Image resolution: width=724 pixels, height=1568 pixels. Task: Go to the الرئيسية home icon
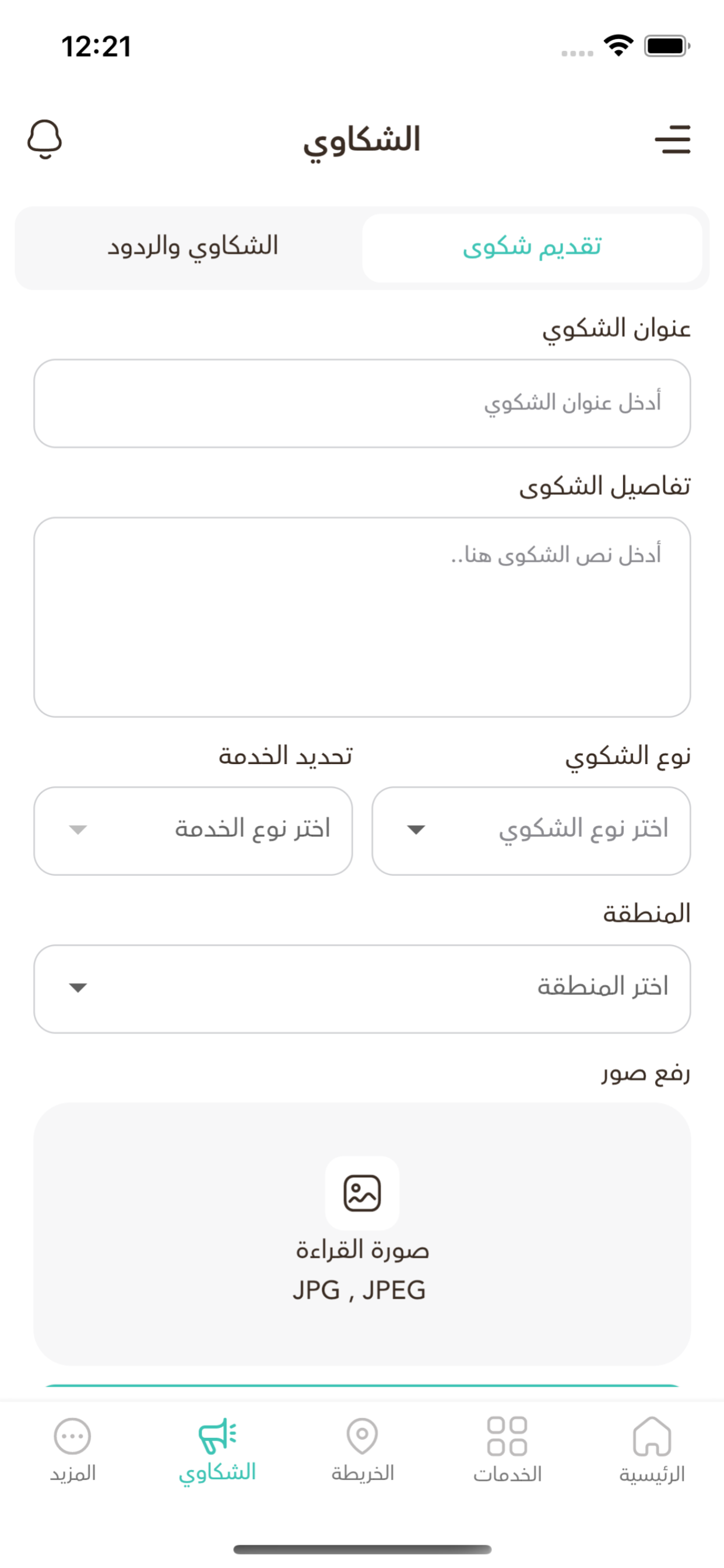pyautogui.click(x=652, y=1436)
